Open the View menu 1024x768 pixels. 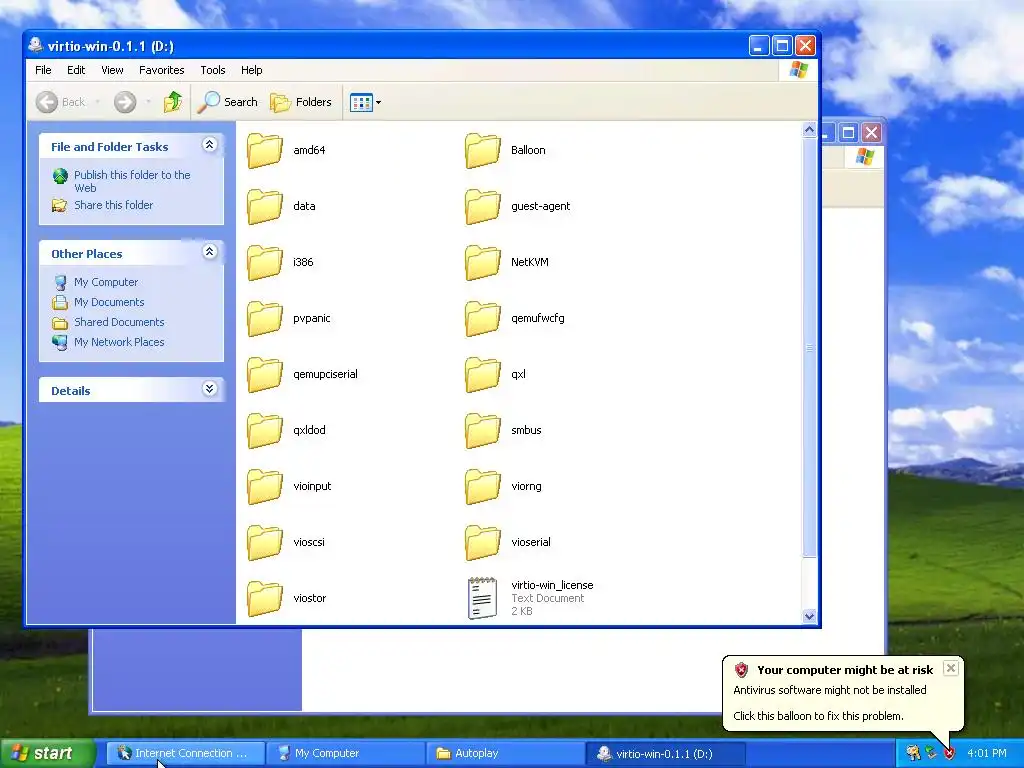(112, 70)
